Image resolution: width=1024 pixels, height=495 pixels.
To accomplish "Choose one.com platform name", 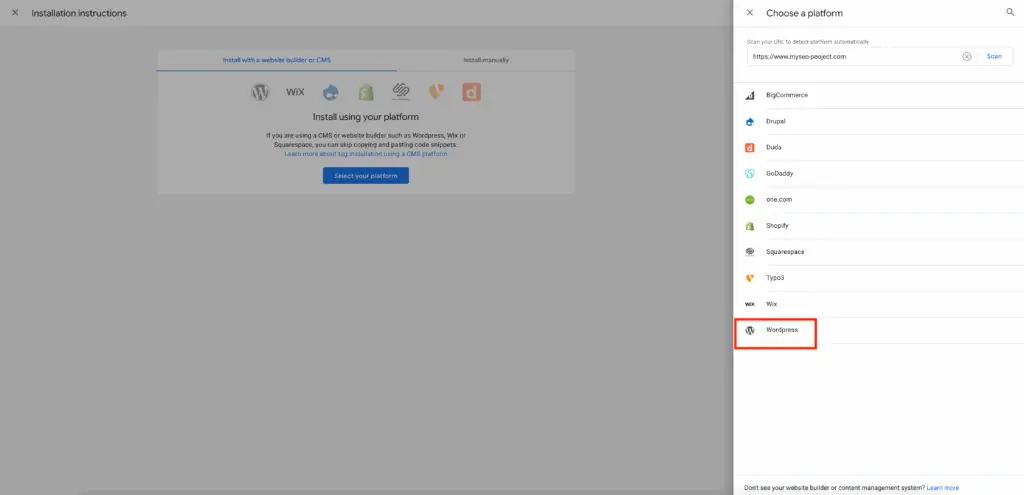I will [x=779, y=200].
